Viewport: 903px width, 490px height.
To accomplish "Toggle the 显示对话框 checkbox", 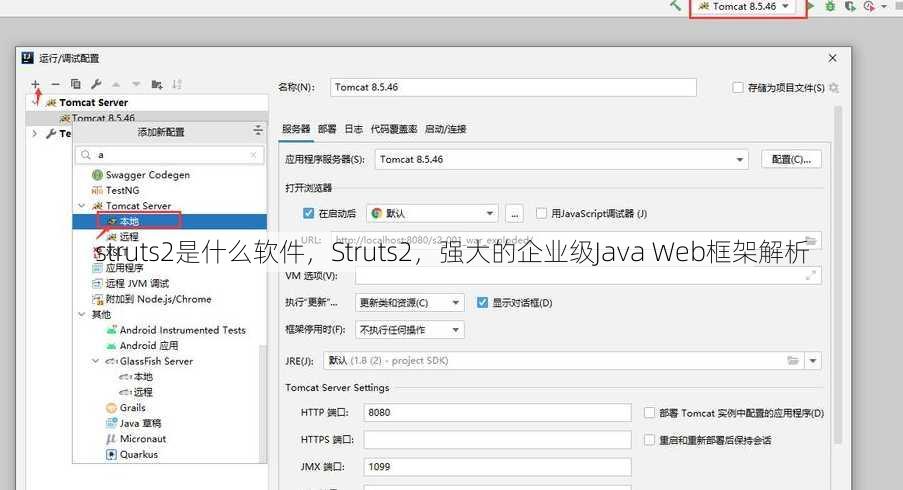I will (483, 302).
